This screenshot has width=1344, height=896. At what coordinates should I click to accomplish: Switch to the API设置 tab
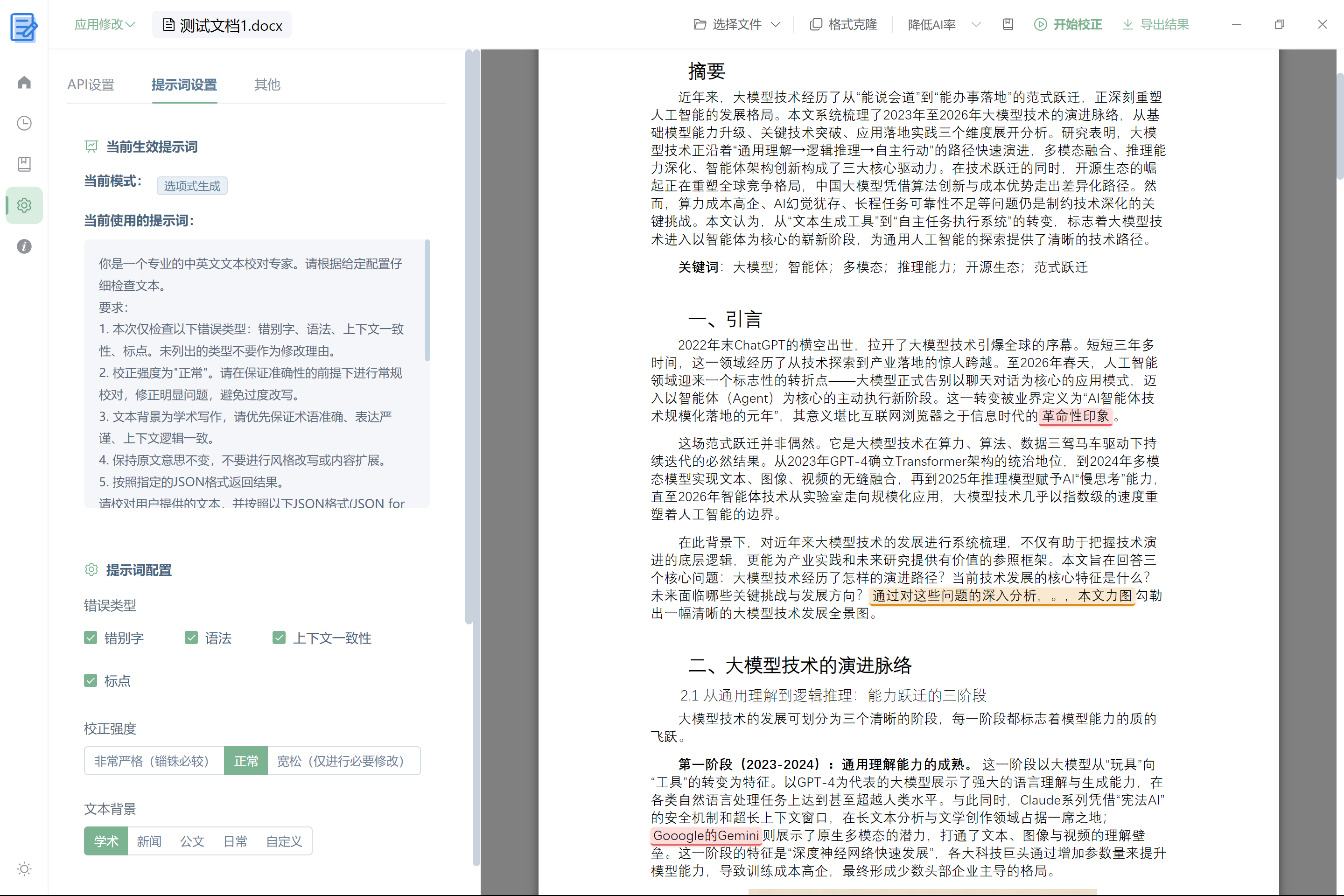point(91,84)
